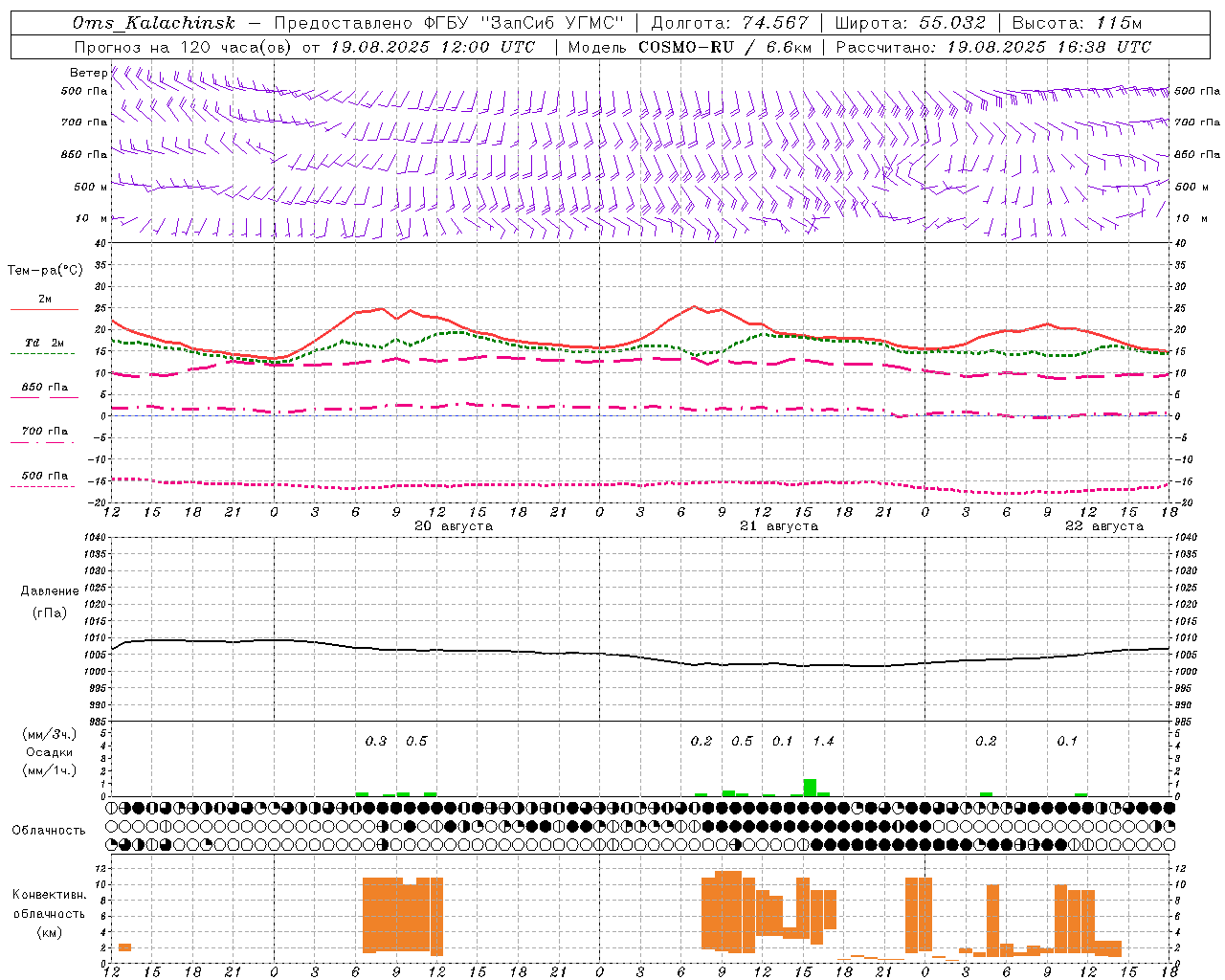The height and width of the screenshot is (980, 1225).
Task: Click the Долгота: 74.567 header value
Action: point(729,23)
